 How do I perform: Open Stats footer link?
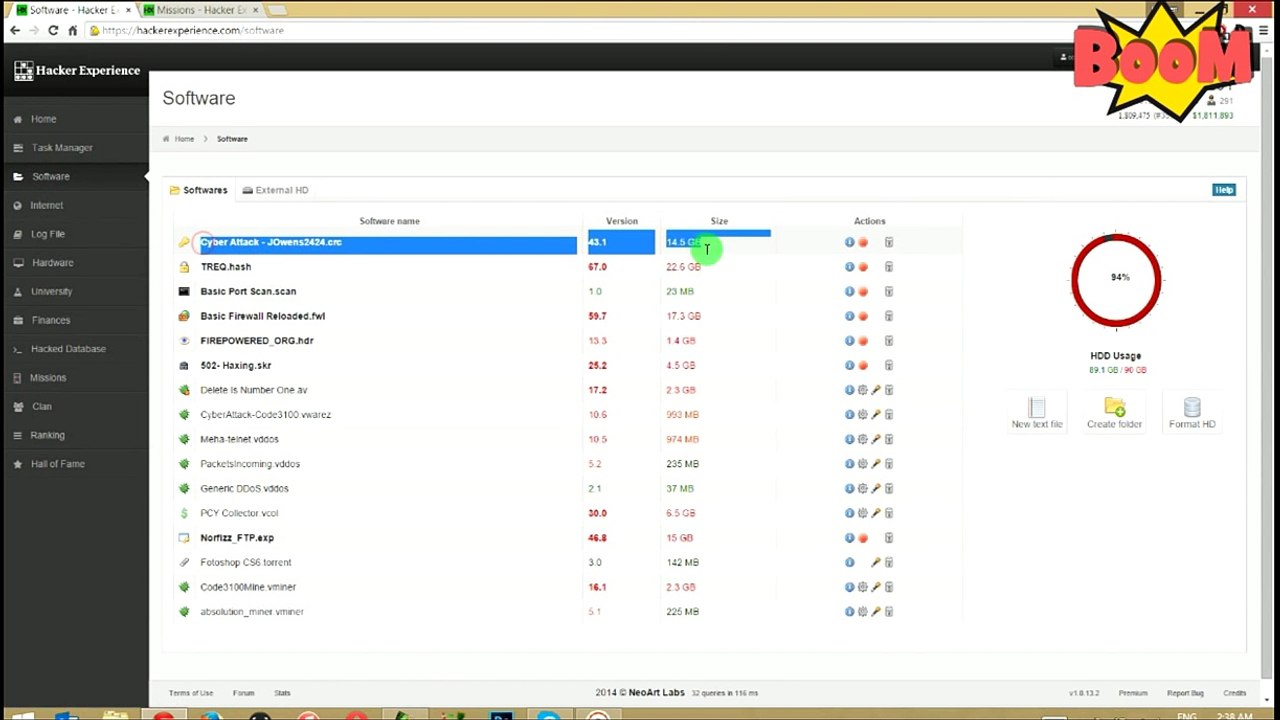282,693
